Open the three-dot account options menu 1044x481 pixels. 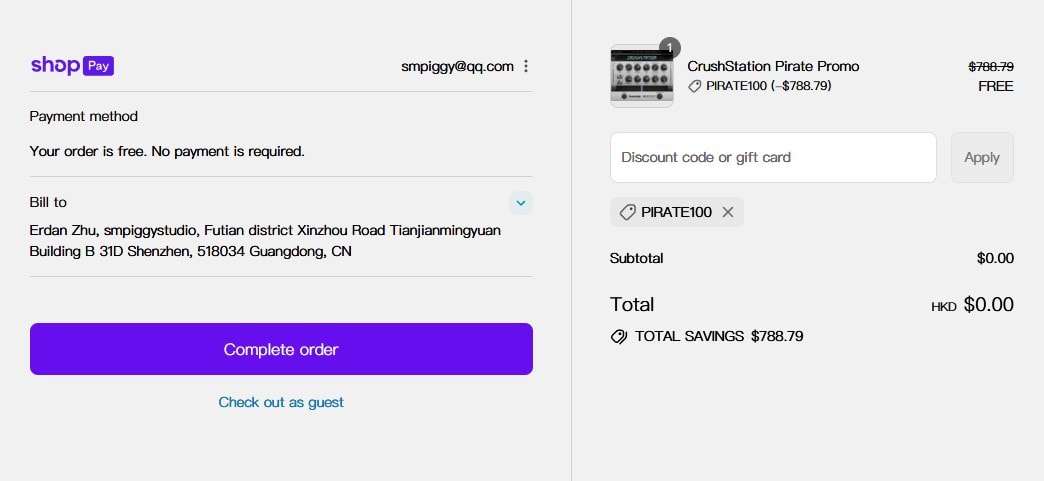tap(526, 66)
